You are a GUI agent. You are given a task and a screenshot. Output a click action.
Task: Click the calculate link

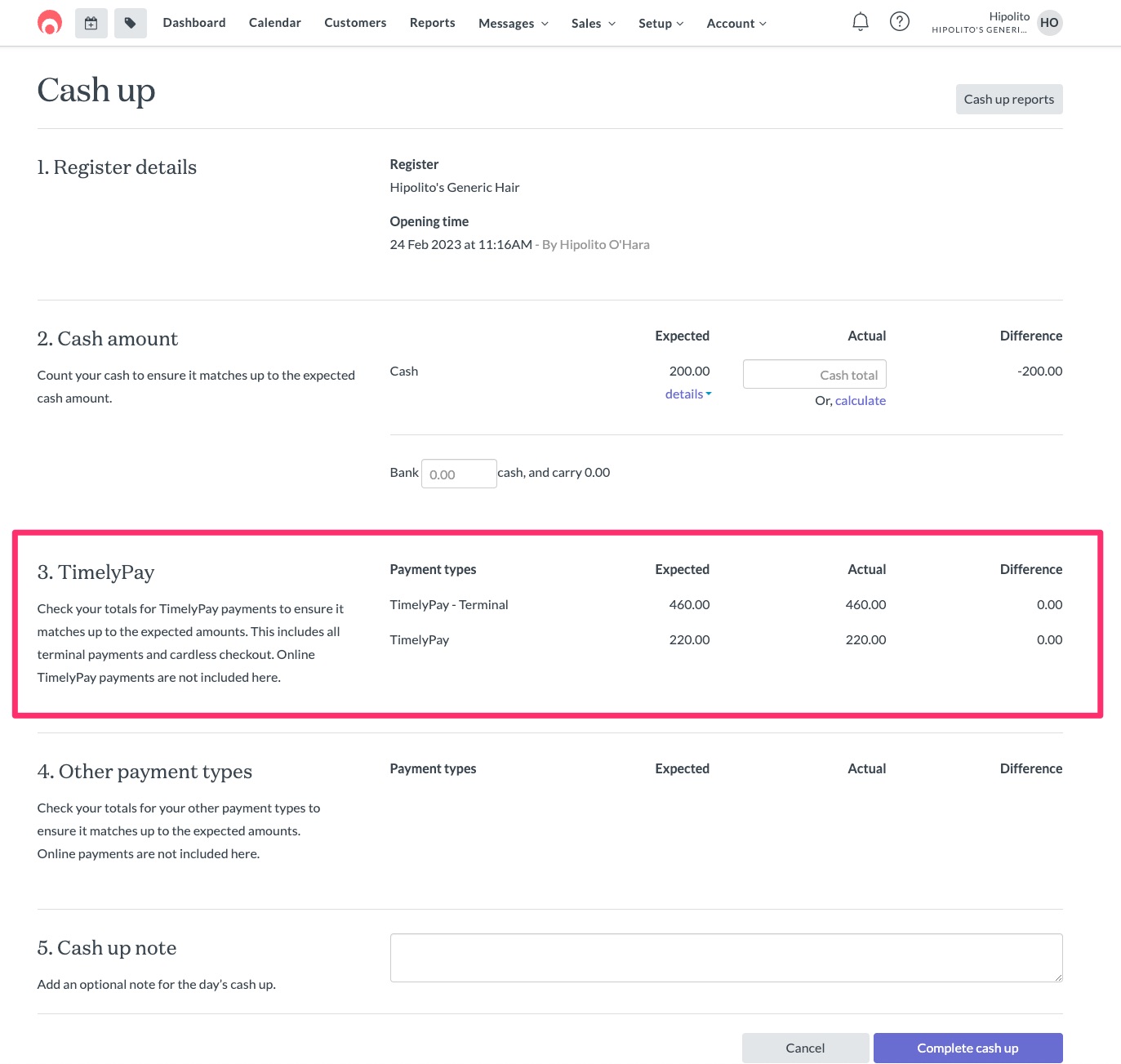[861, 401]
